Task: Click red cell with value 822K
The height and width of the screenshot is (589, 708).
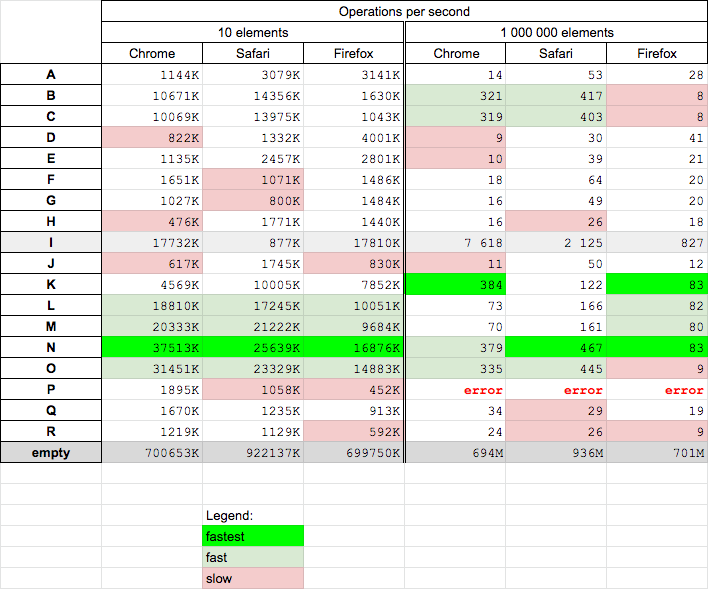Action: coord(152,137)
